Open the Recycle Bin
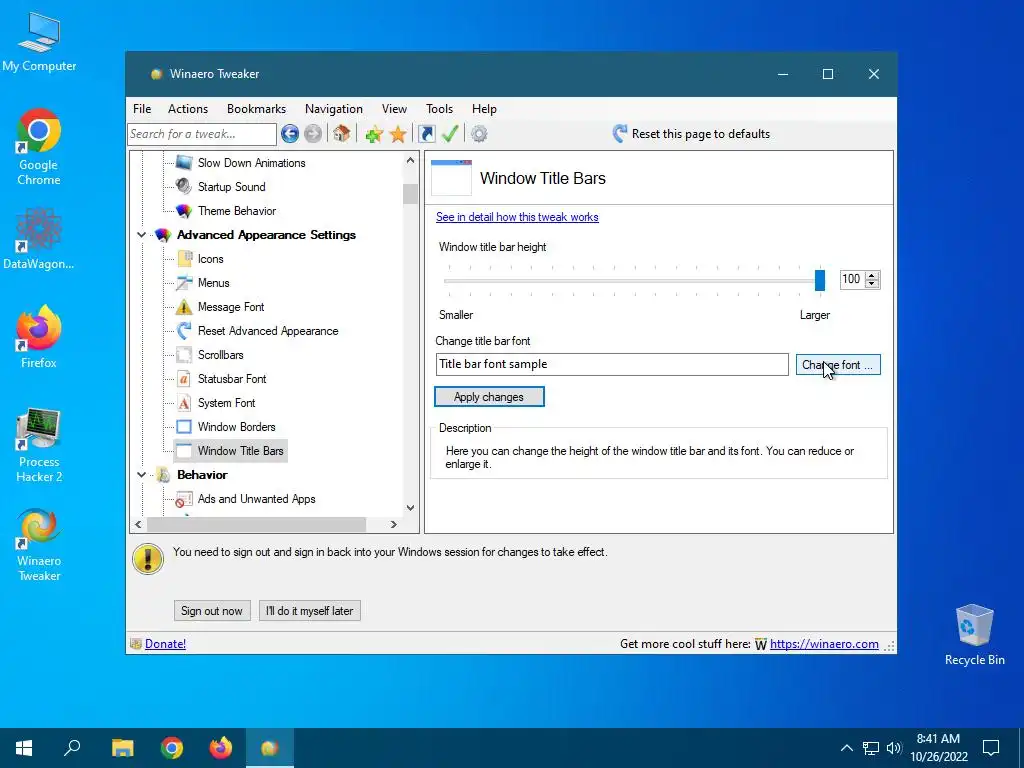This screenshot has width=1024, height=768. pyautogui.click(x=974, y=635)
